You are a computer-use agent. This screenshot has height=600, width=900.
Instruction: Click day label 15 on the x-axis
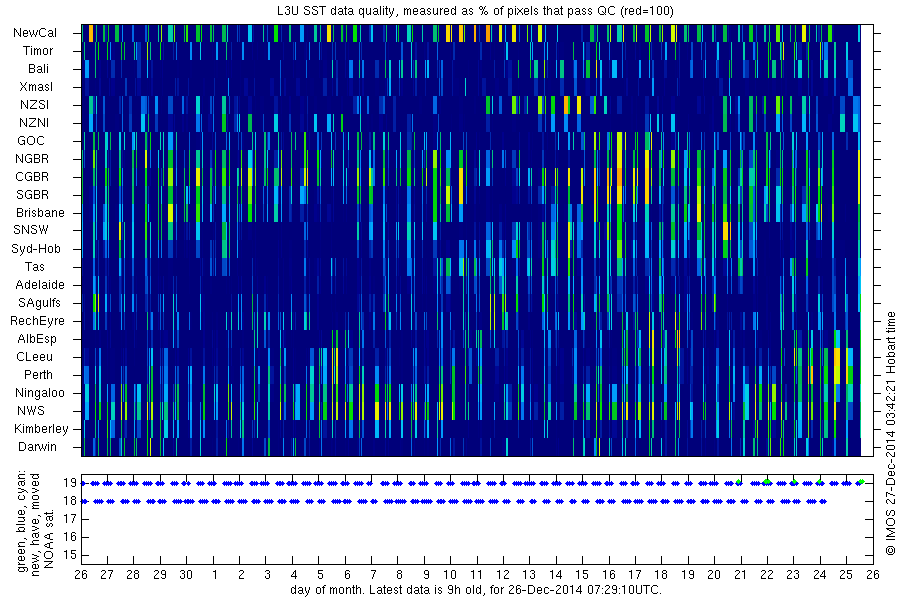[x=582, y=575]
